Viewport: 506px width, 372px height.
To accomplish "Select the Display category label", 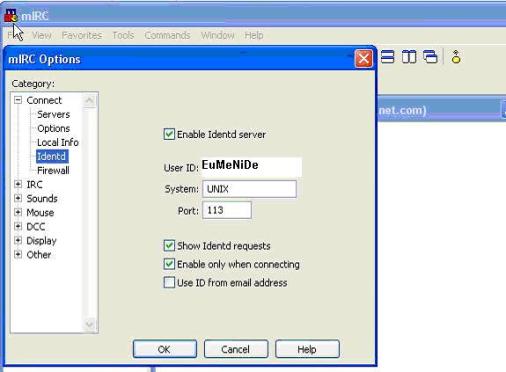I will click(41, 241).
